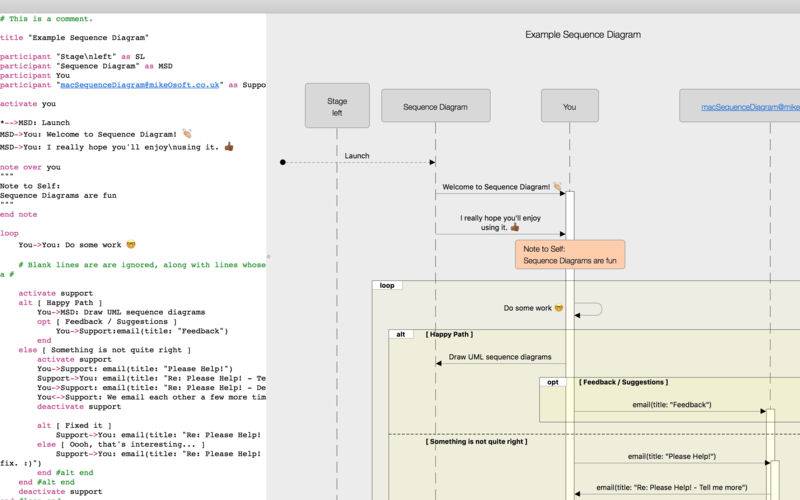Click the loop frame label
The width and height of the screenshot is (800, 500).
point(387,285)
